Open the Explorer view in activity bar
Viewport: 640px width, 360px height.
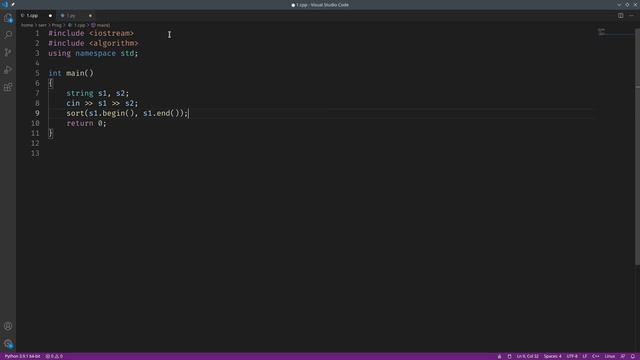coord(8,18)
